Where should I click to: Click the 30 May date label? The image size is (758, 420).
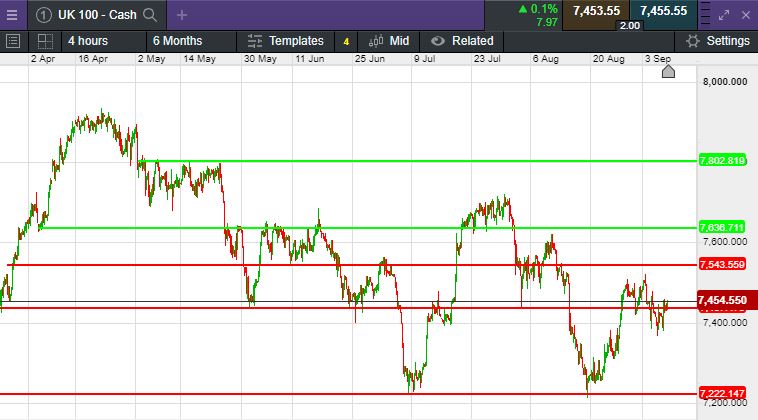tap(260, 59)
